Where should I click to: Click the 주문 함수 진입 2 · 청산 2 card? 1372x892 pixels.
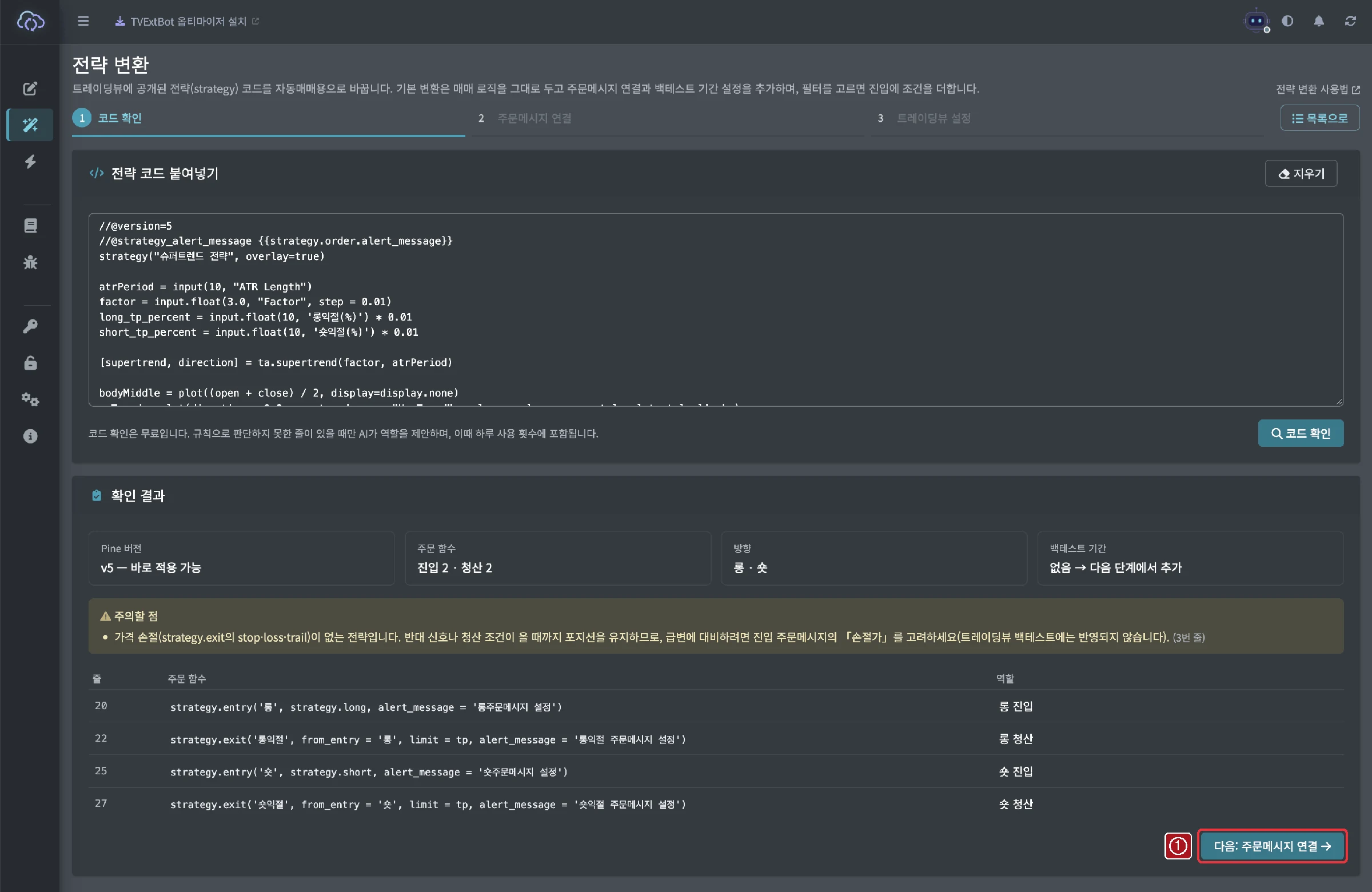tap(558, 558)
